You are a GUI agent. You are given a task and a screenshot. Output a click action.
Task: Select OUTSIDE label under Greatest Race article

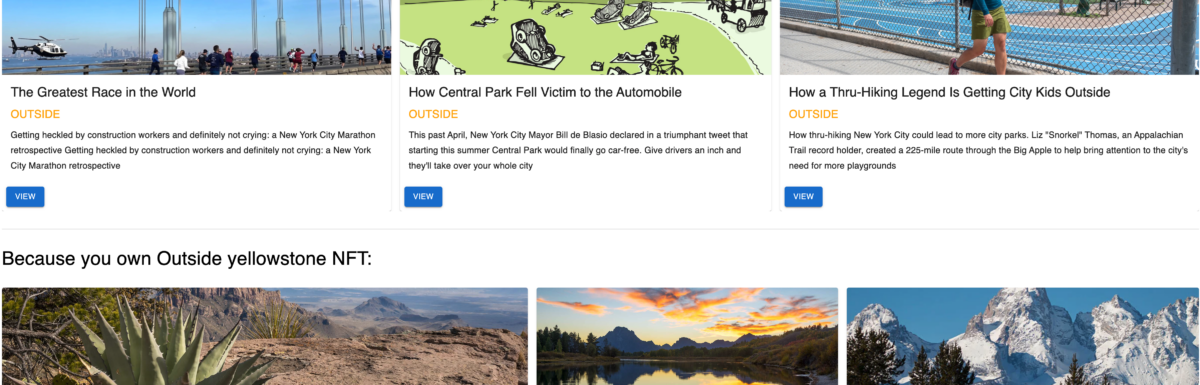click(x=35, y=114)
